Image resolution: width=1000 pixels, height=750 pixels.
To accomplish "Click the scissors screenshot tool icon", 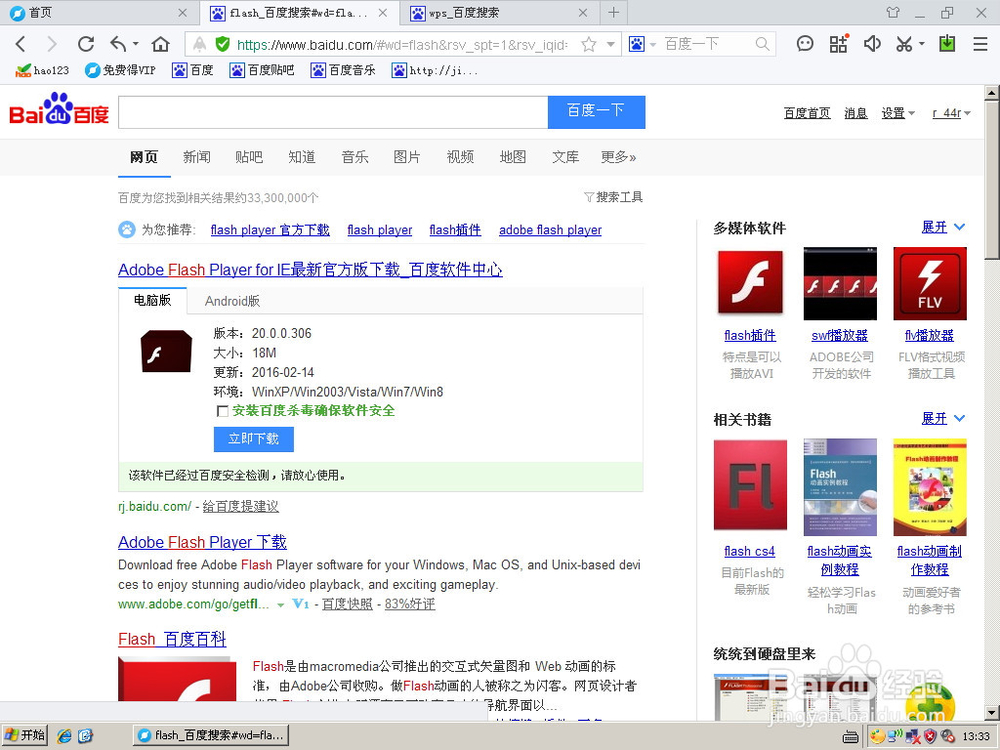I will (904, 44).
